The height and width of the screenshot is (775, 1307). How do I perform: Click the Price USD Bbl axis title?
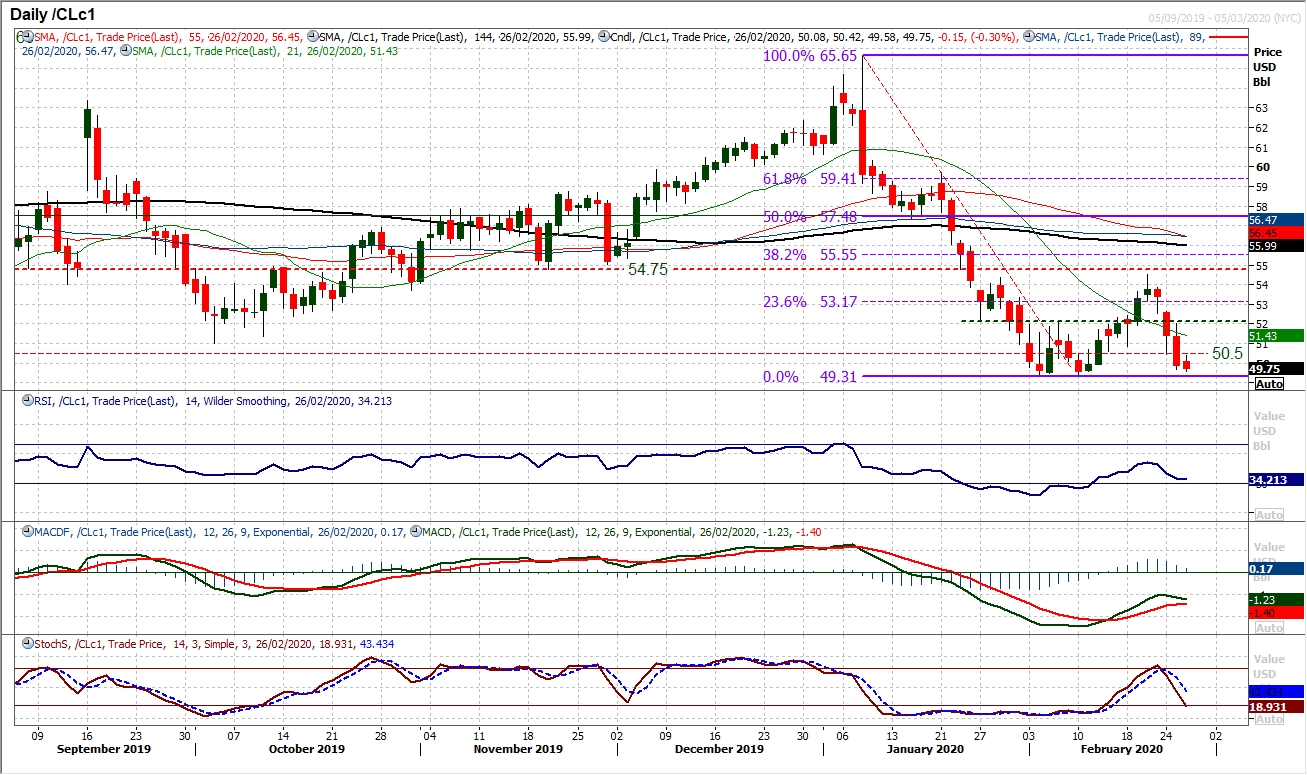[x=1266, y=66]
